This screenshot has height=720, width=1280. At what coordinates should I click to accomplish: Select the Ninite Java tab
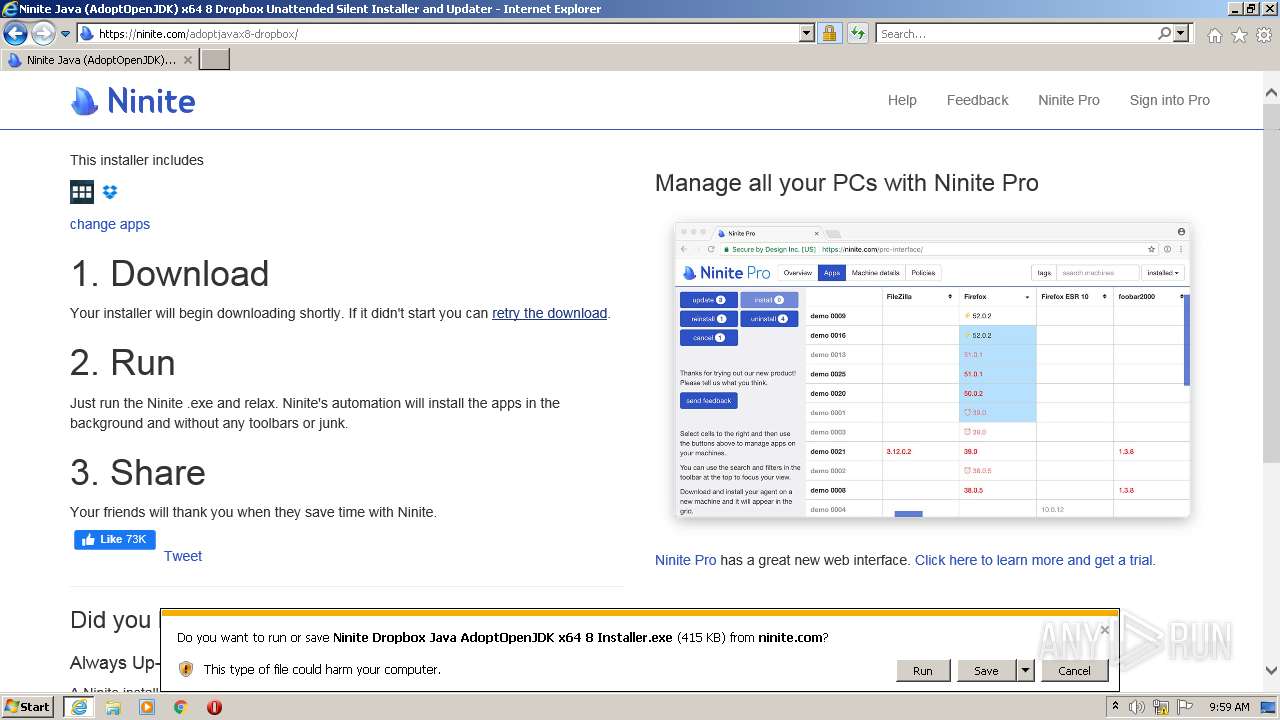pyautogui.click(x=99, y=60)
